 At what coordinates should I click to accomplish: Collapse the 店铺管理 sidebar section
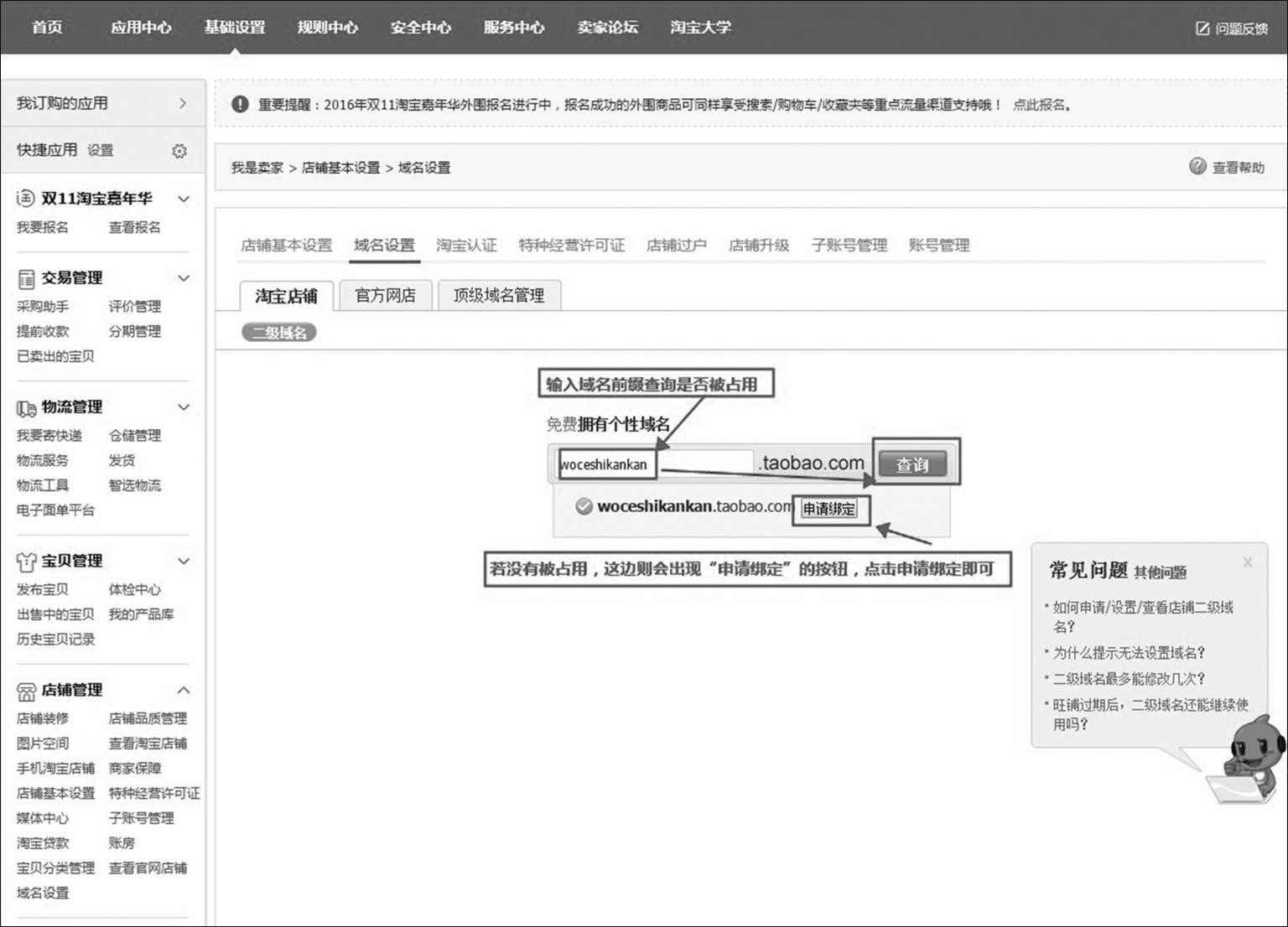(184, 690)
